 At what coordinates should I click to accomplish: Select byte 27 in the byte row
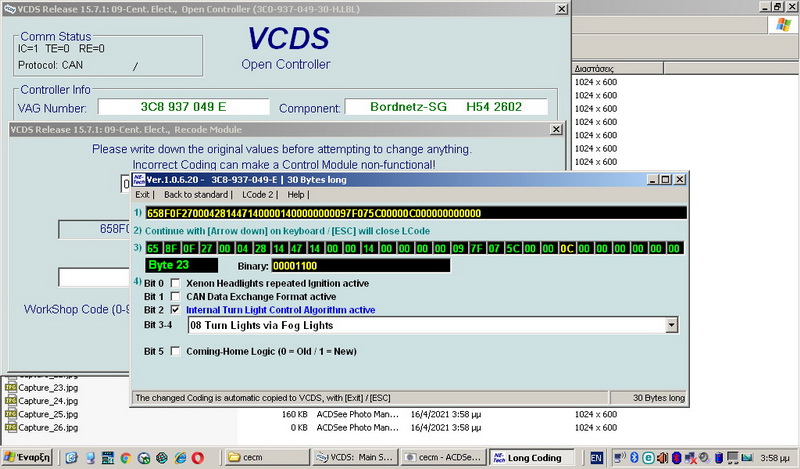(207, 249)
